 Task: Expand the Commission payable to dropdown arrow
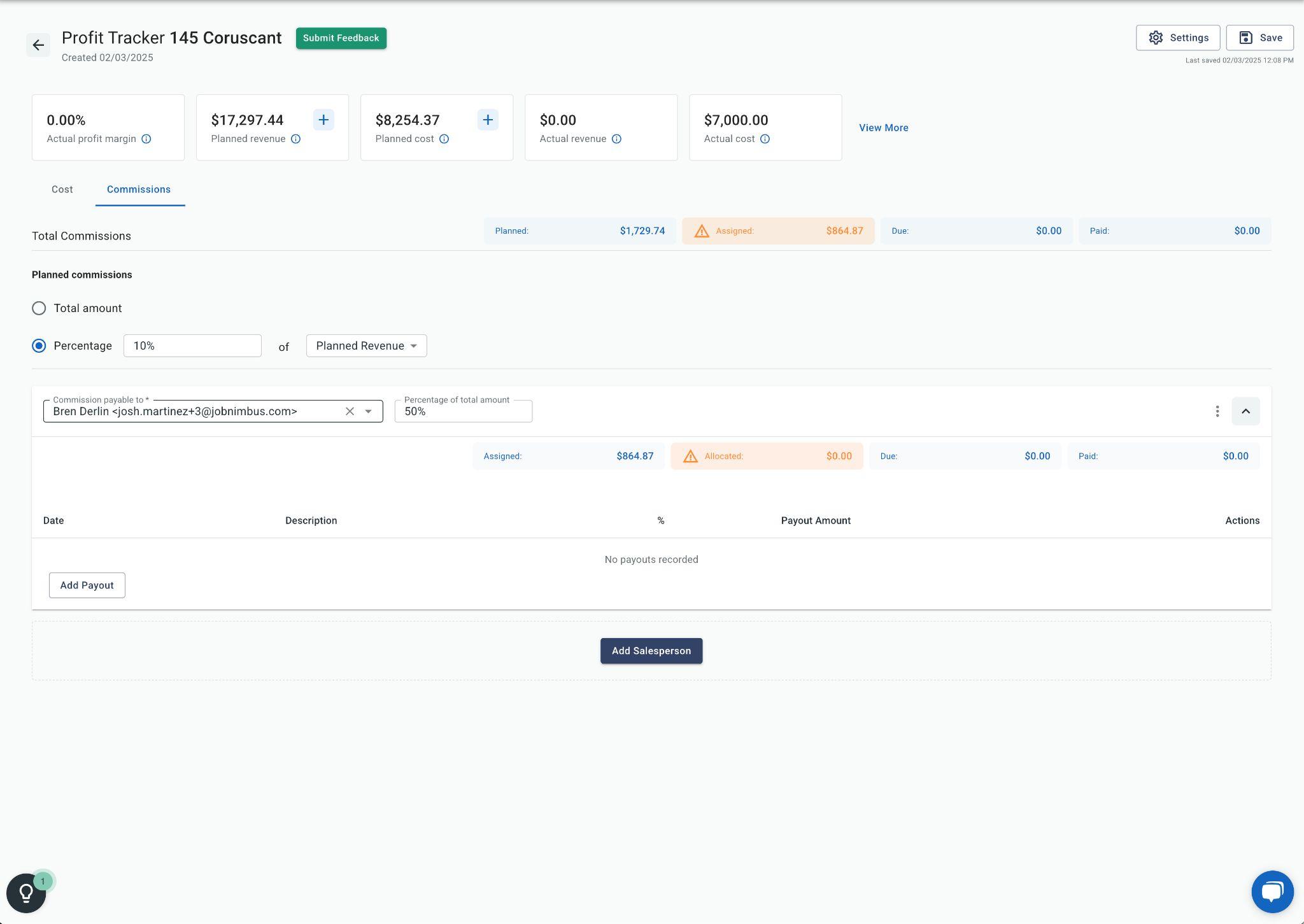368,411
